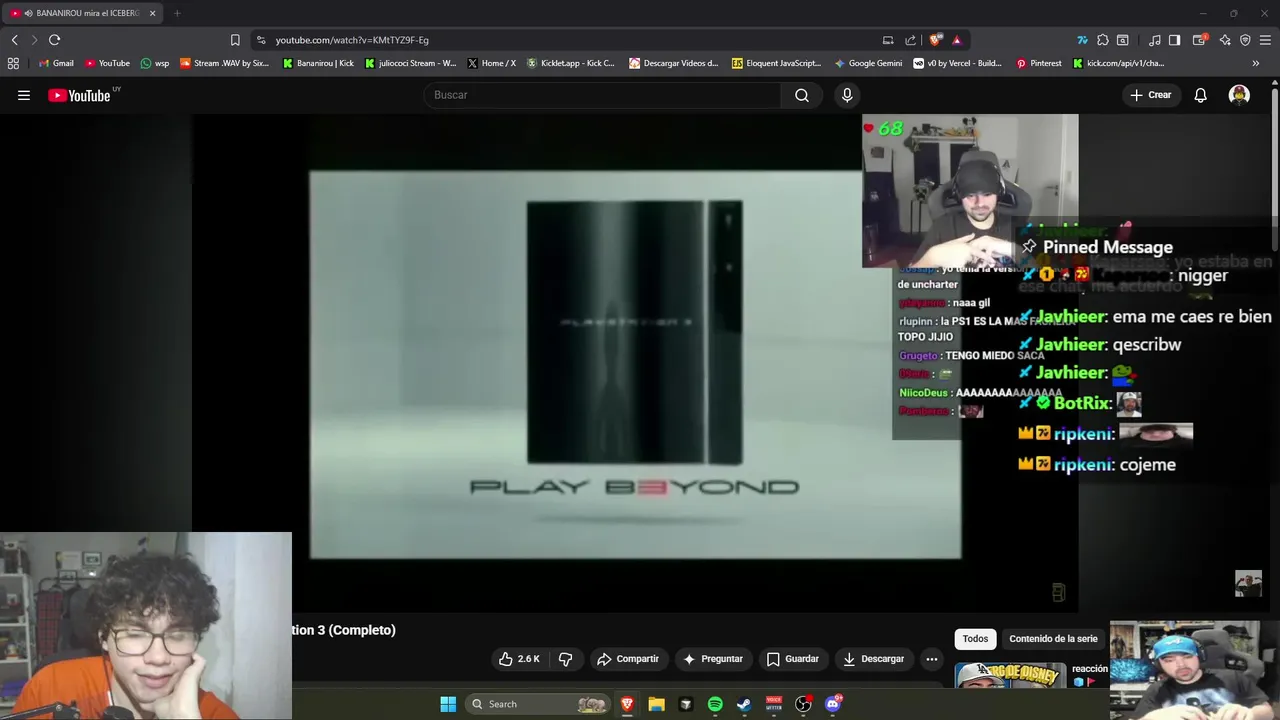This screenshot has width=1280, height=720.
Task: Open the Eloquent JavaScript bookmark
Action: (x=776, y=63)
